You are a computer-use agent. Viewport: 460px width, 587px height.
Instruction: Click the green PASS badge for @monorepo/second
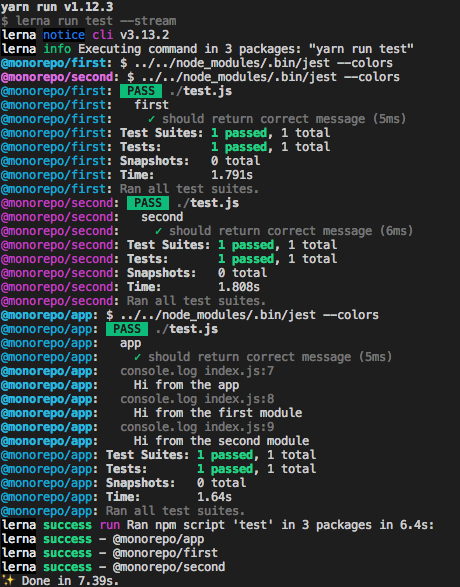pyautogui.click(x=148, y=203)
